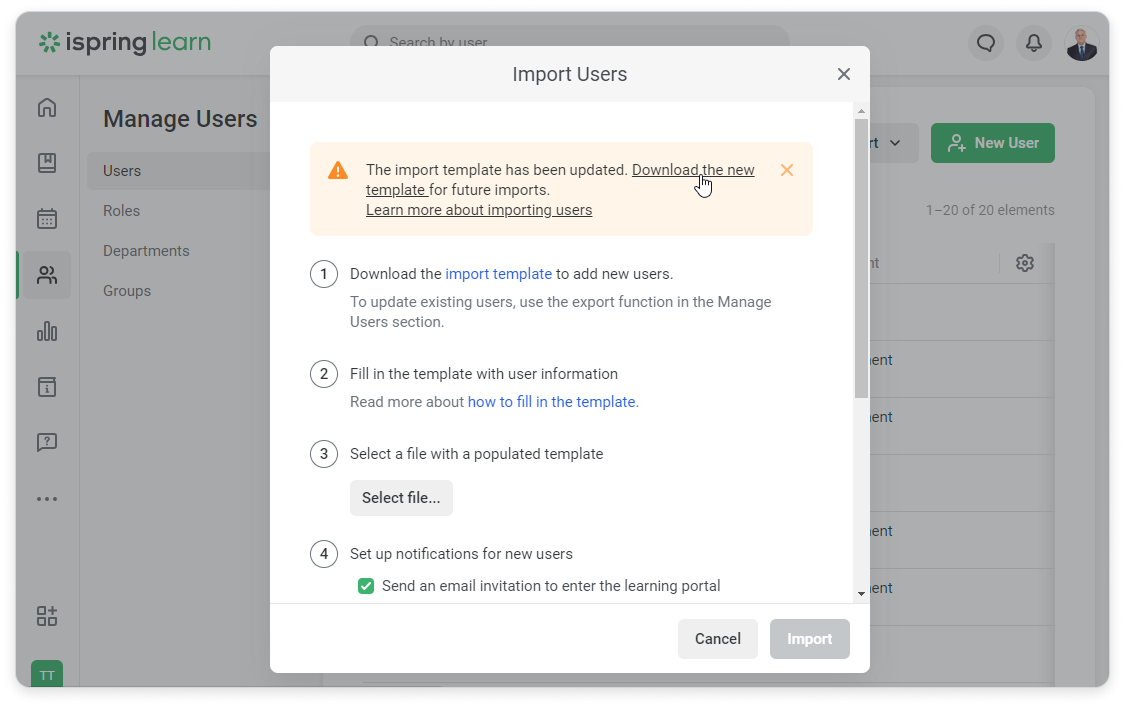Image resolution: width=1125 pixels, height=707 pixels.
Task: Open the Reports bar chart icon
Action: tap(47, 331)
